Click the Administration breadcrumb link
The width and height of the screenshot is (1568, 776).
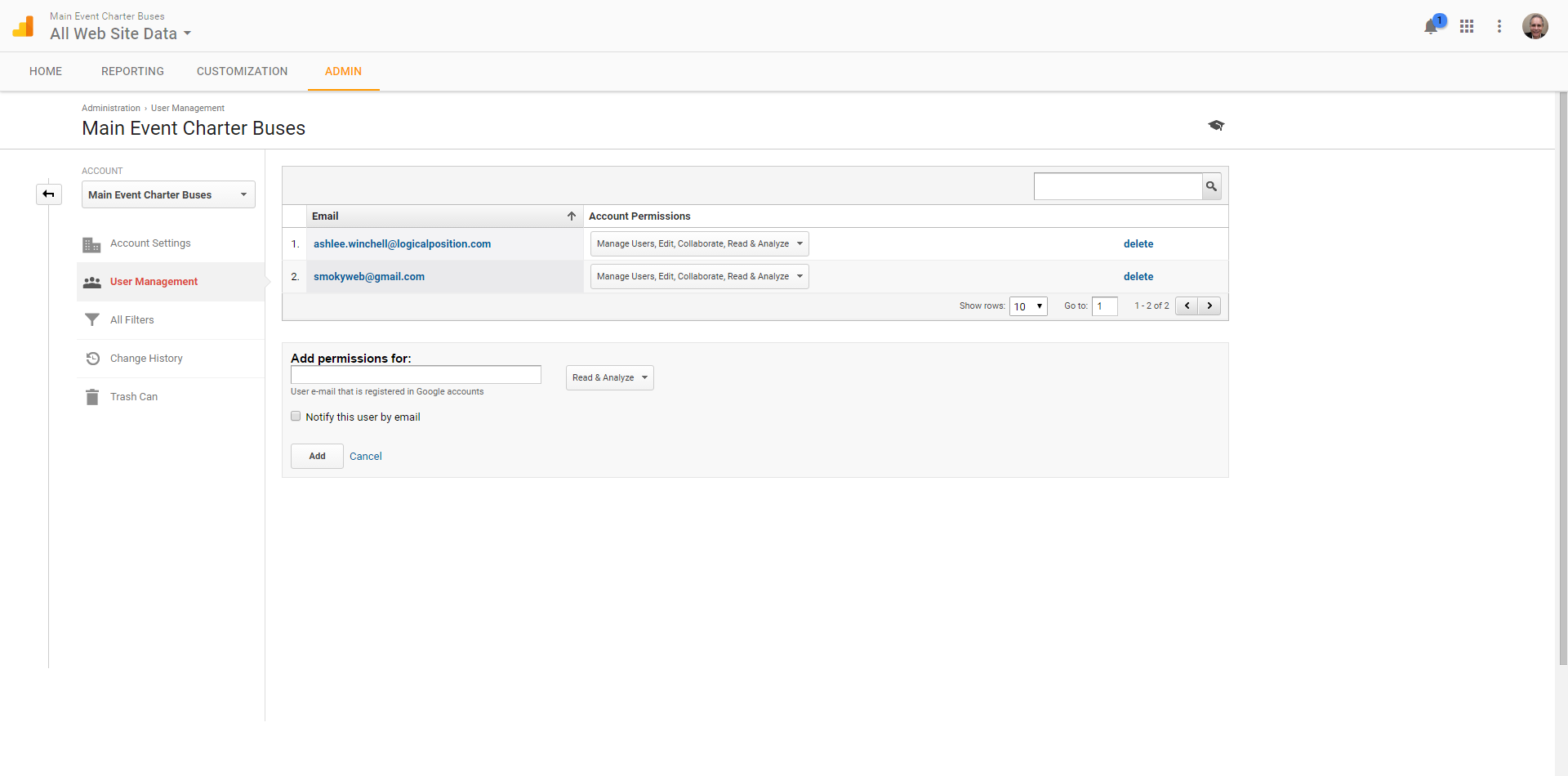pos(111,108)
